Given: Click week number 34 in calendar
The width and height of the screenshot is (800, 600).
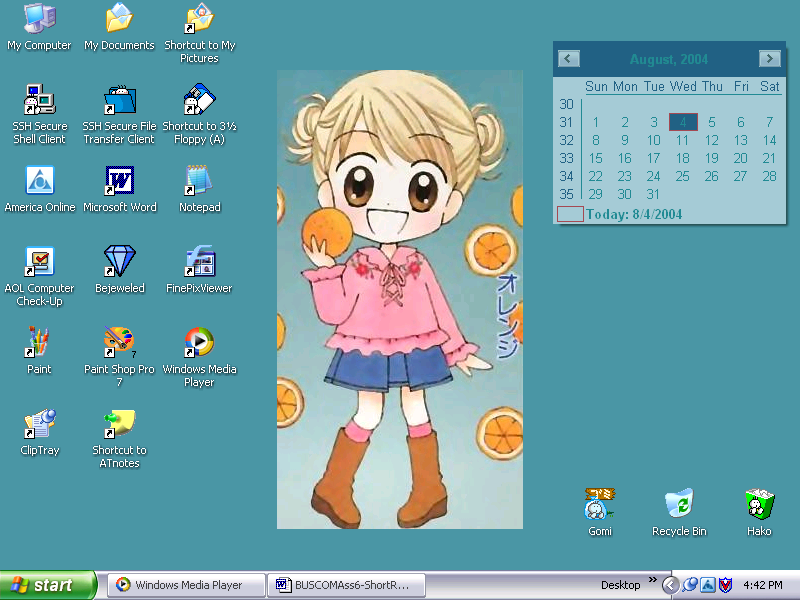Looking at the screenshot, I should [x=566, y=176].
